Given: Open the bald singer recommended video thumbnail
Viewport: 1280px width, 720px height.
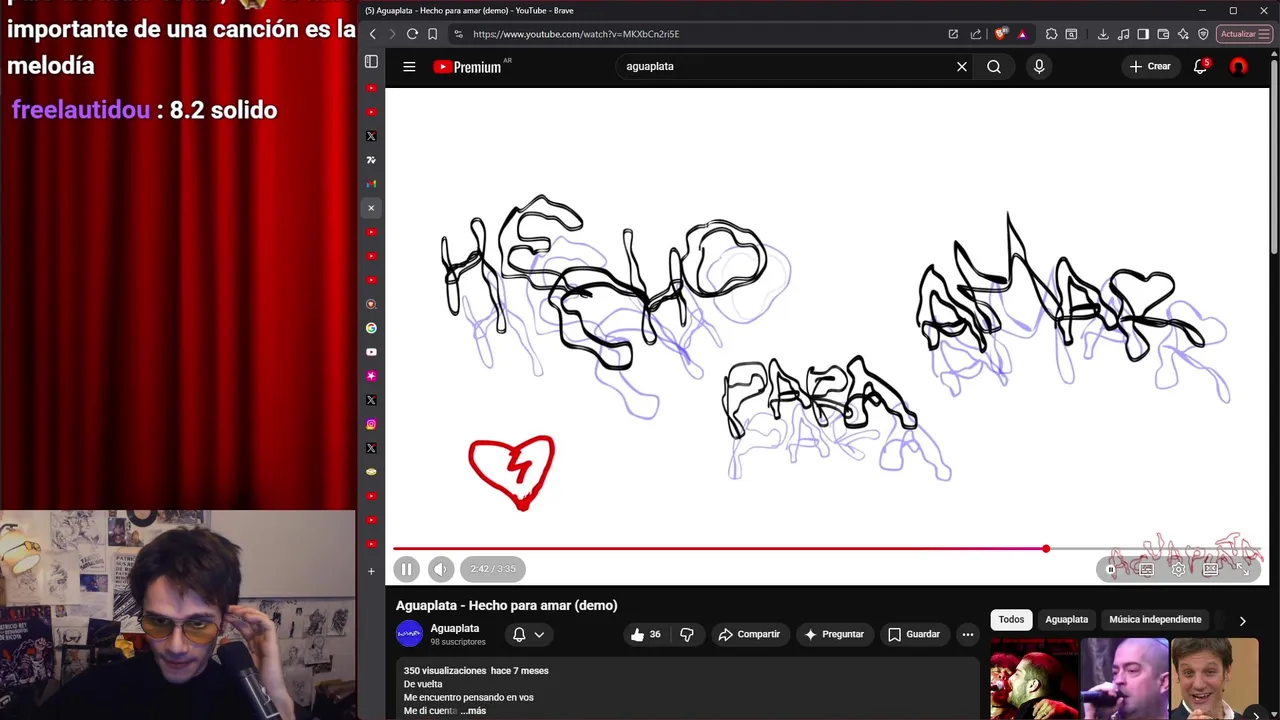Looking at the screenshot, I should tap(1124, 679).
